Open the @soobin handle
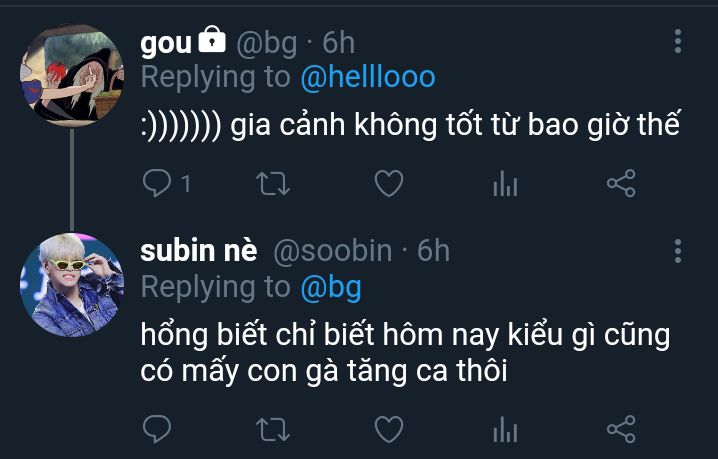 tap(332, 251)
